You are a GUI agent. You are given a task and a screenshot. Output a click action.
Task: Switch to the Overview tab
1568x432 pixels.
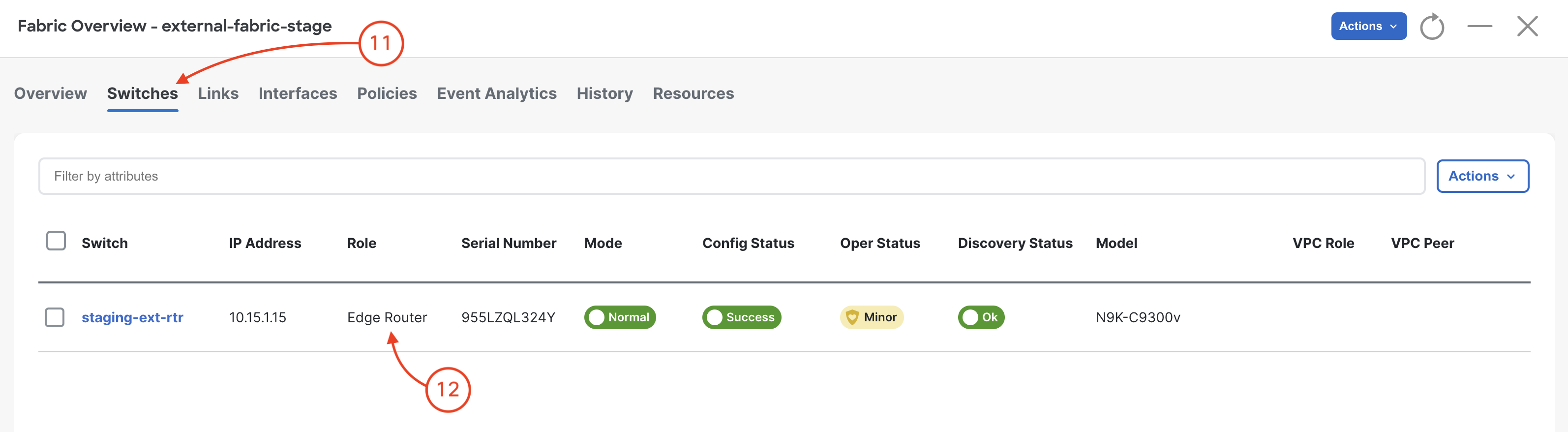(51, 93)
